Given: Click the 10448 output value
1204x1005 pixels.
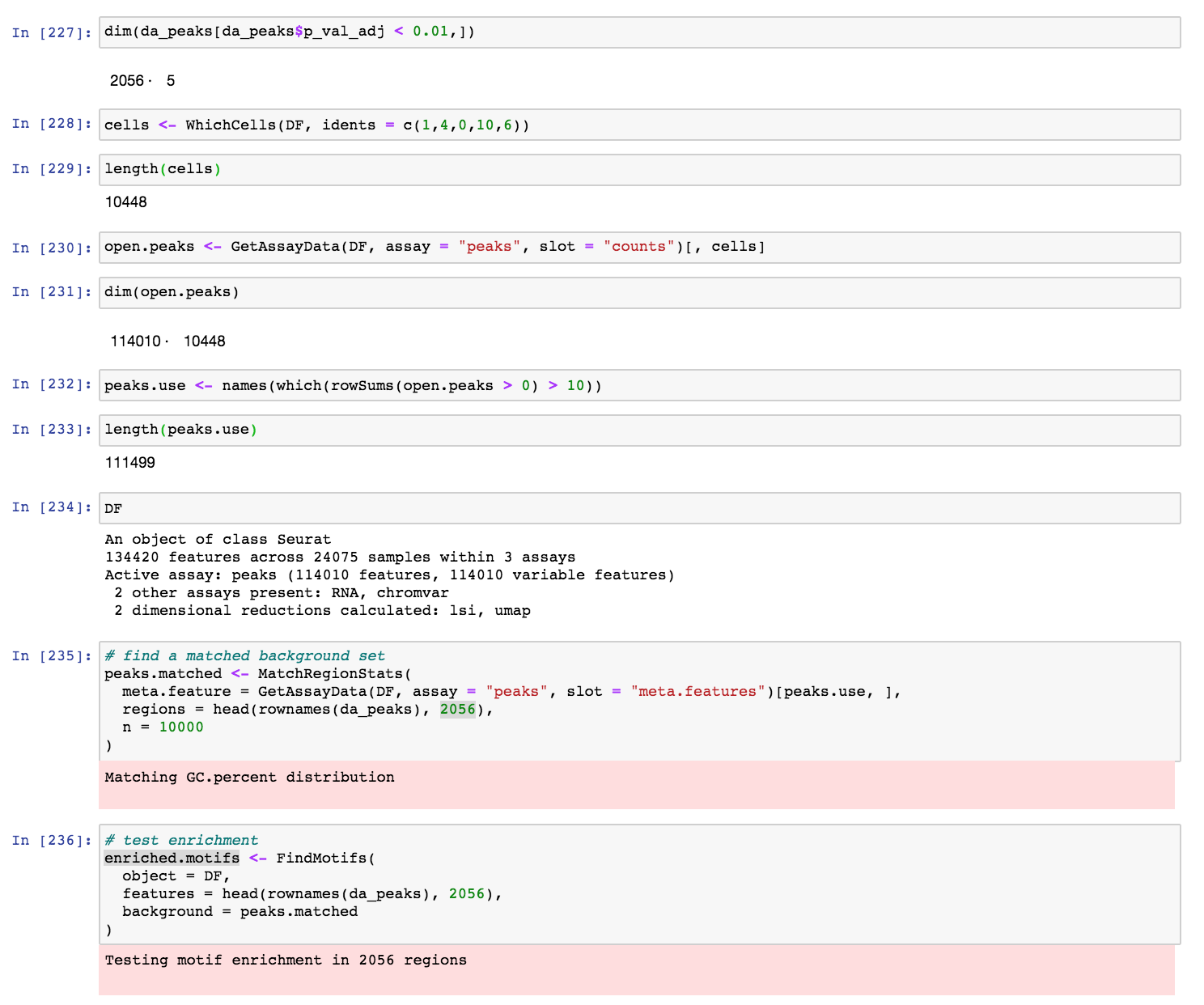Looking at the screenshot, I should point(125,201).
